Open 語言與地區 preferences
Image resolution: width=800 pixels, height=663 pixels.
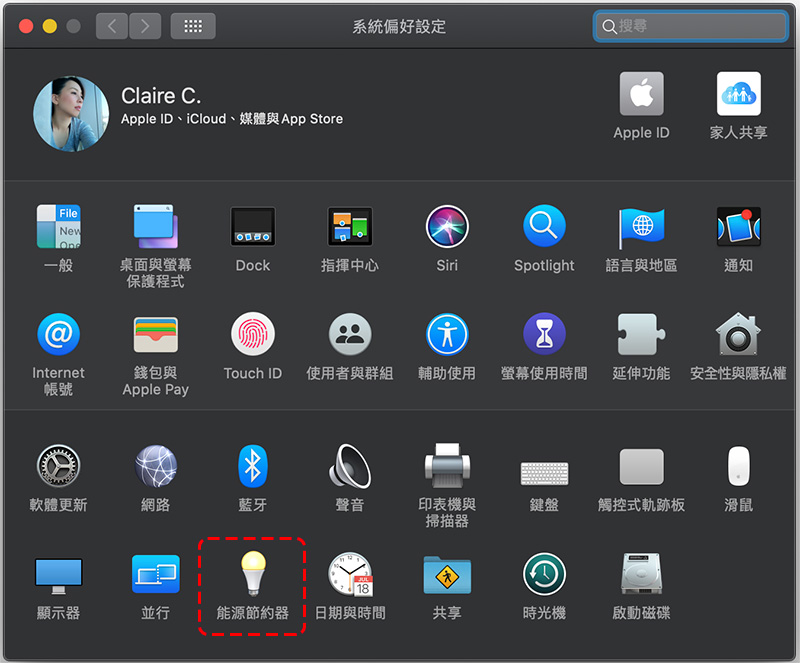click(641, 227)
